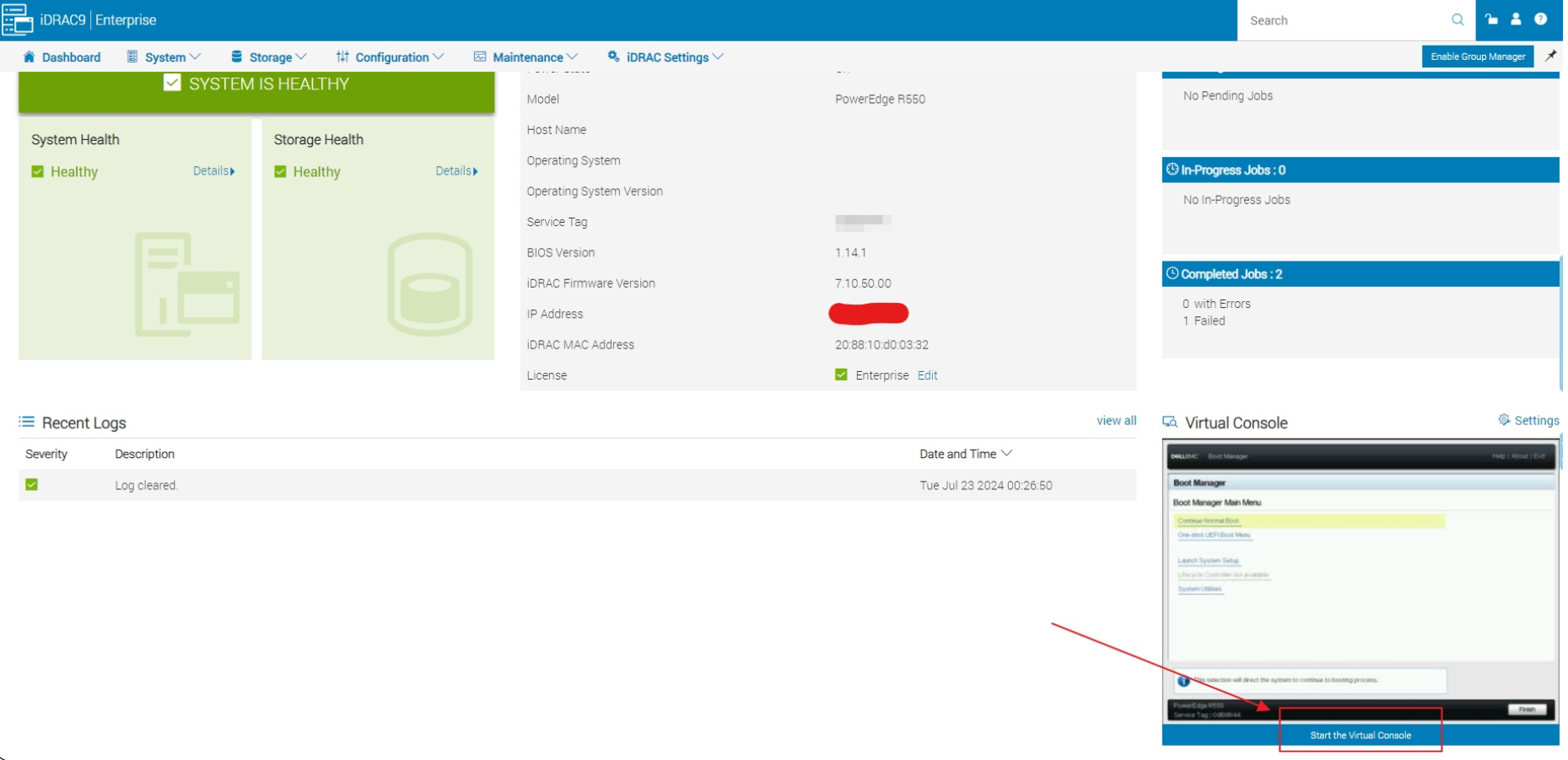
Task: Click the Storage Health disk graphic
Action: pos(431,285)
